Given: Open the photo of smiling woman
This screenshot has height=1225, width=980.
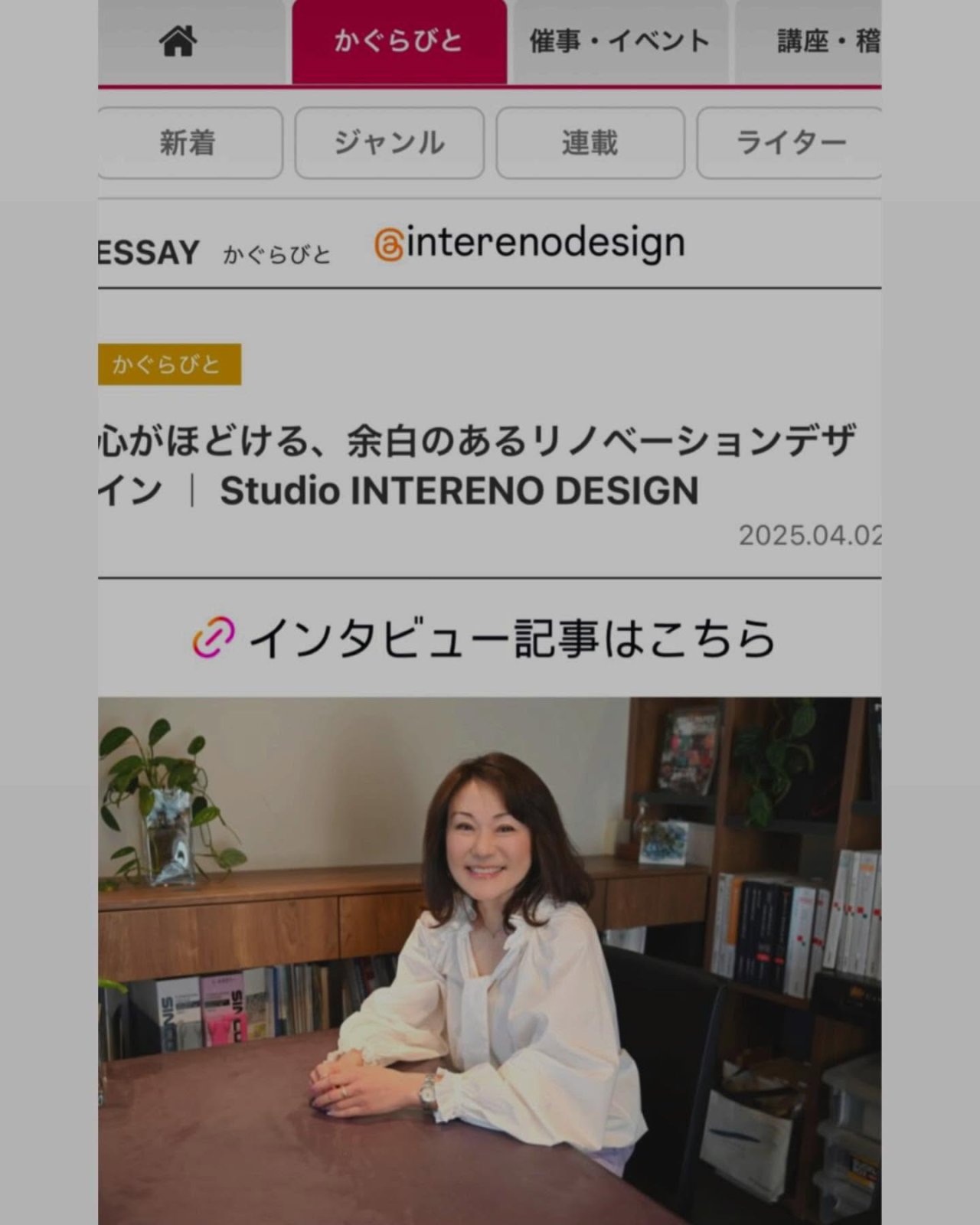Looking at the screenshot, I should pyautogui.click(x=490, y=961).
